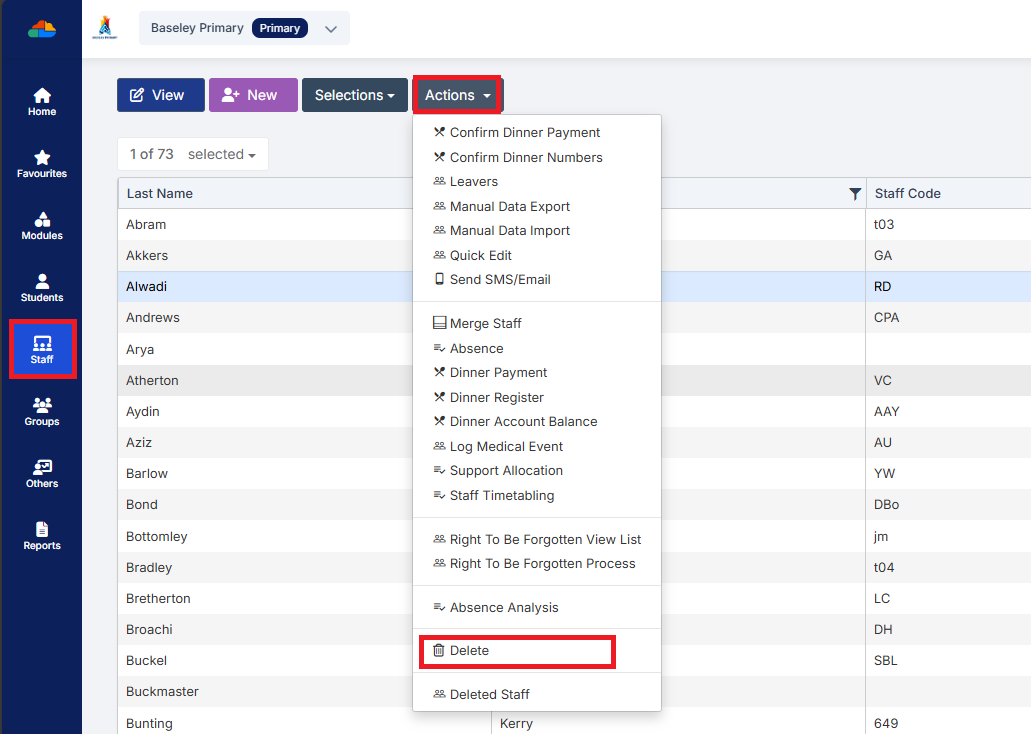Open the Modules section
The width and height of the screenshot is (1031, 734).
pos(41,226)
